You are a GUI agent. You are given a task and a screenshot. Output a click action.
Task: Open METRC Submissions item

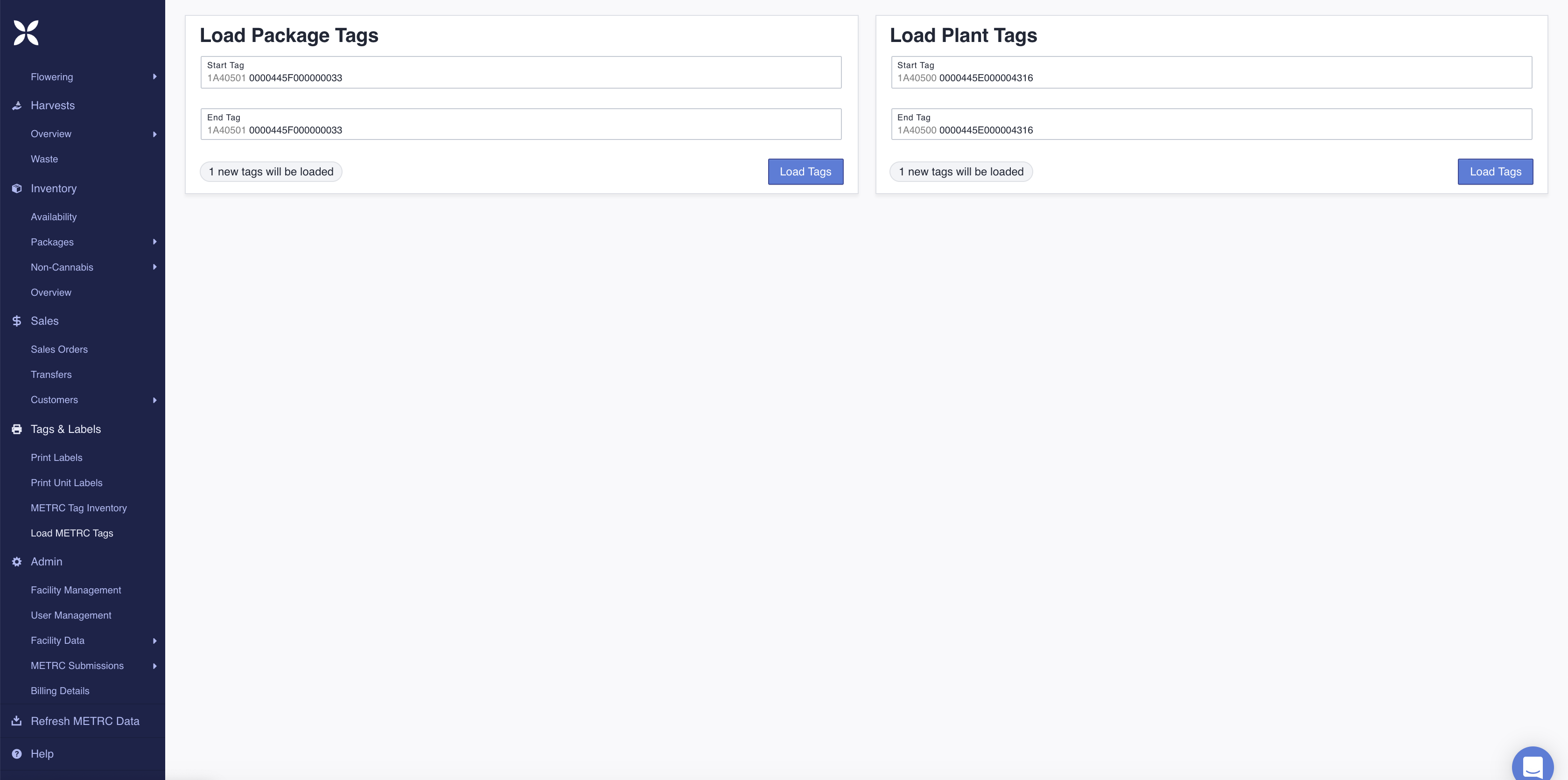pyautogui.click(x=77, y=666)
